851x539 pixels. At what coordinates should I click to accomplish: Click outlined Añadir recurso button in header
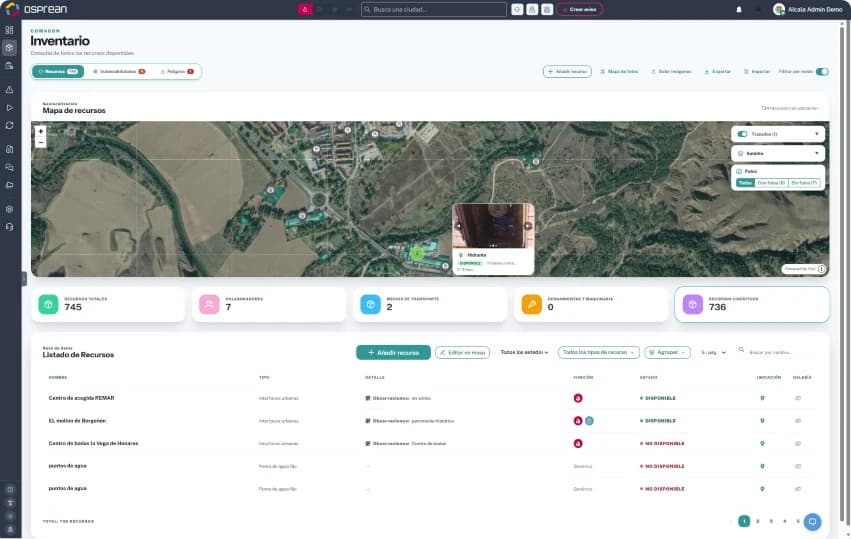(567, 72)
